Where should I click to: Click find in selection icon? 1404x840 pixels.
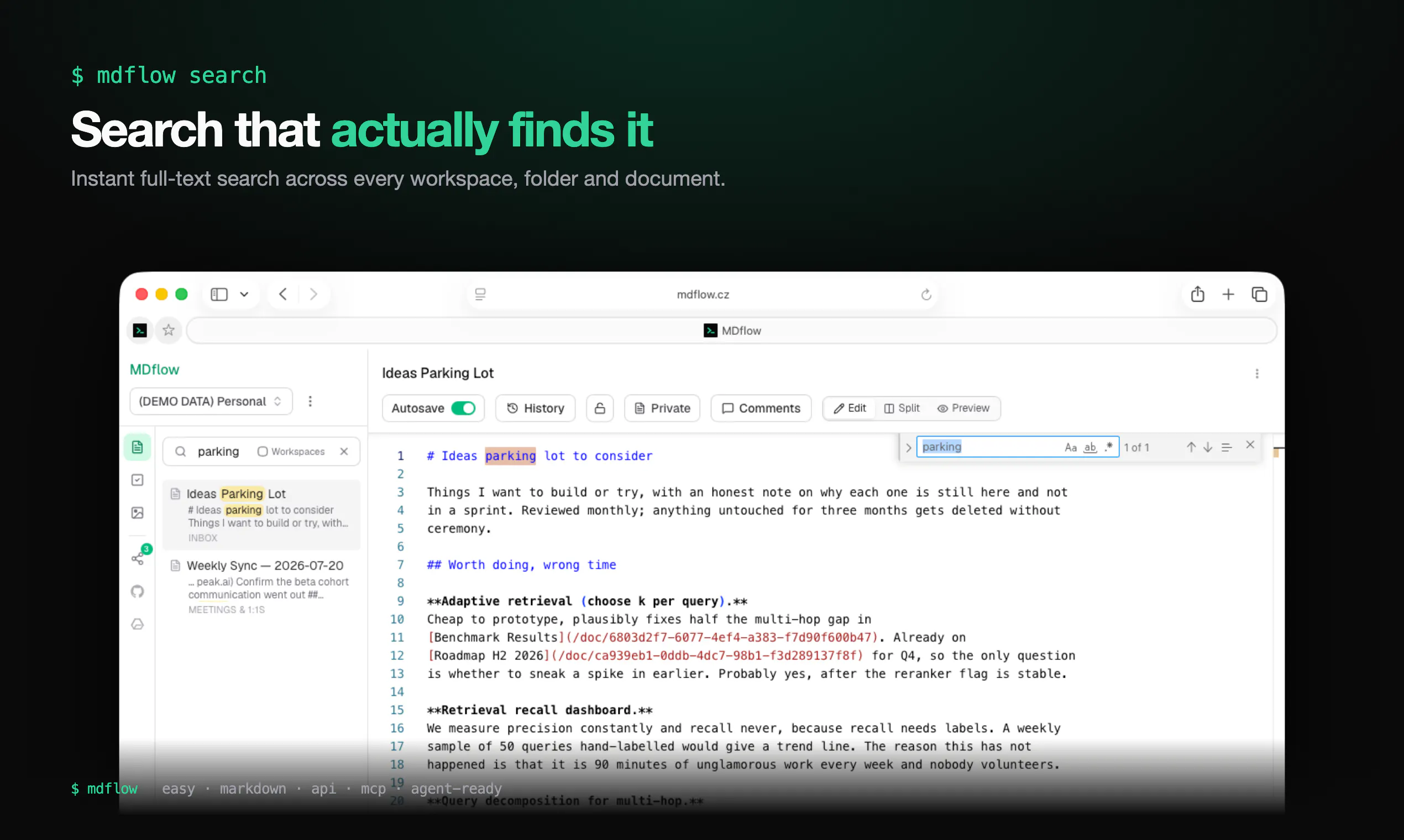click(x=1226, y=447)
